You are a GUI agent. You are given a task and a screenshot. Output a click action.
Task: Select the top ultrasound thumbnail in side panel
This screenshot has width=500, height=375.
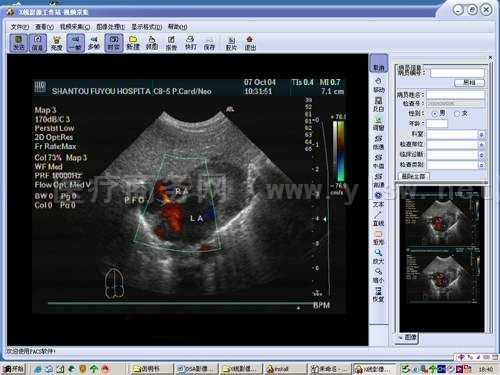point(442,220)
